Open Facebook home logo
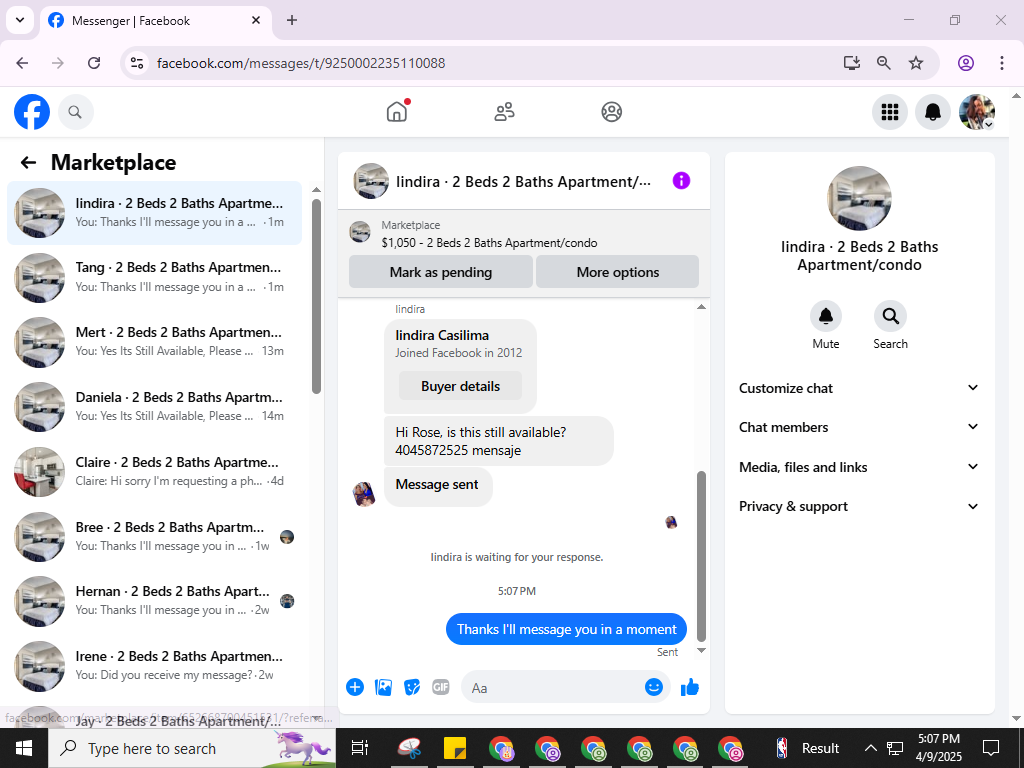 pos(32,112)
